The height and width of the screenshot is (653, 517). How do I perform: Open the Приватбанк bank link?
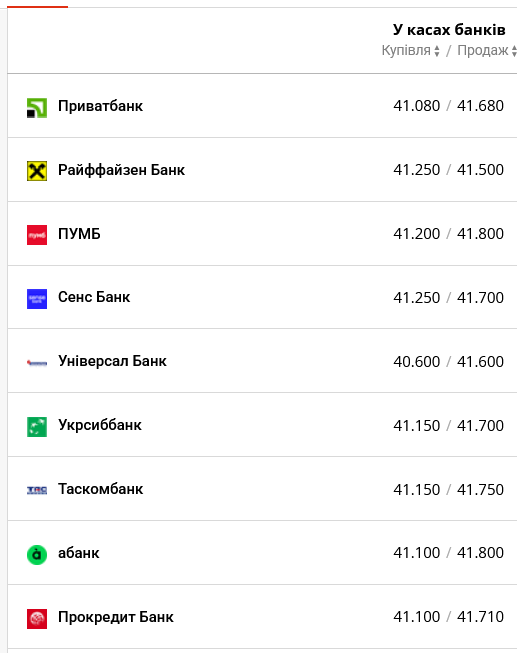[100, 106]
